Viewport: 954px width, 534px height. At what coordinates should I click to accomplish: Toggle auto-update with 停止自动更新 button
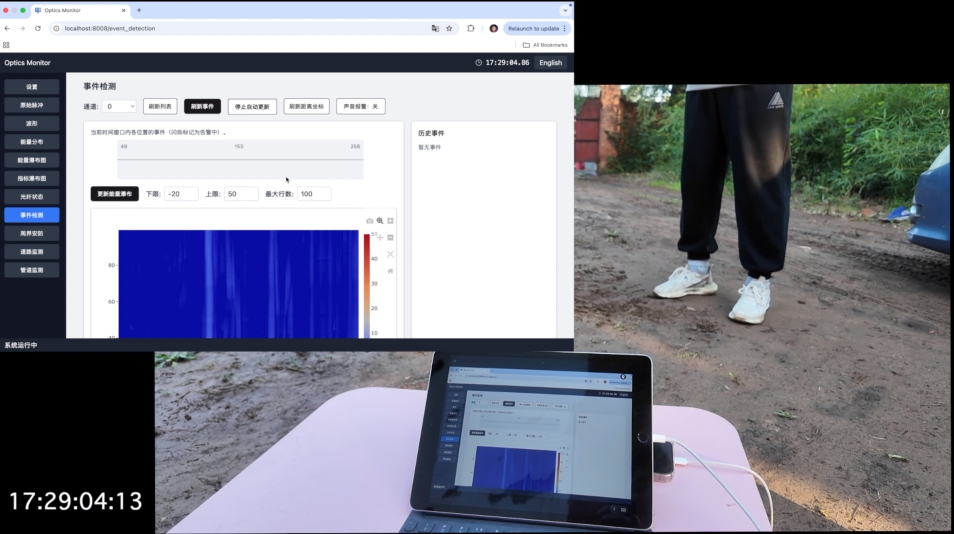coord(252,106)
